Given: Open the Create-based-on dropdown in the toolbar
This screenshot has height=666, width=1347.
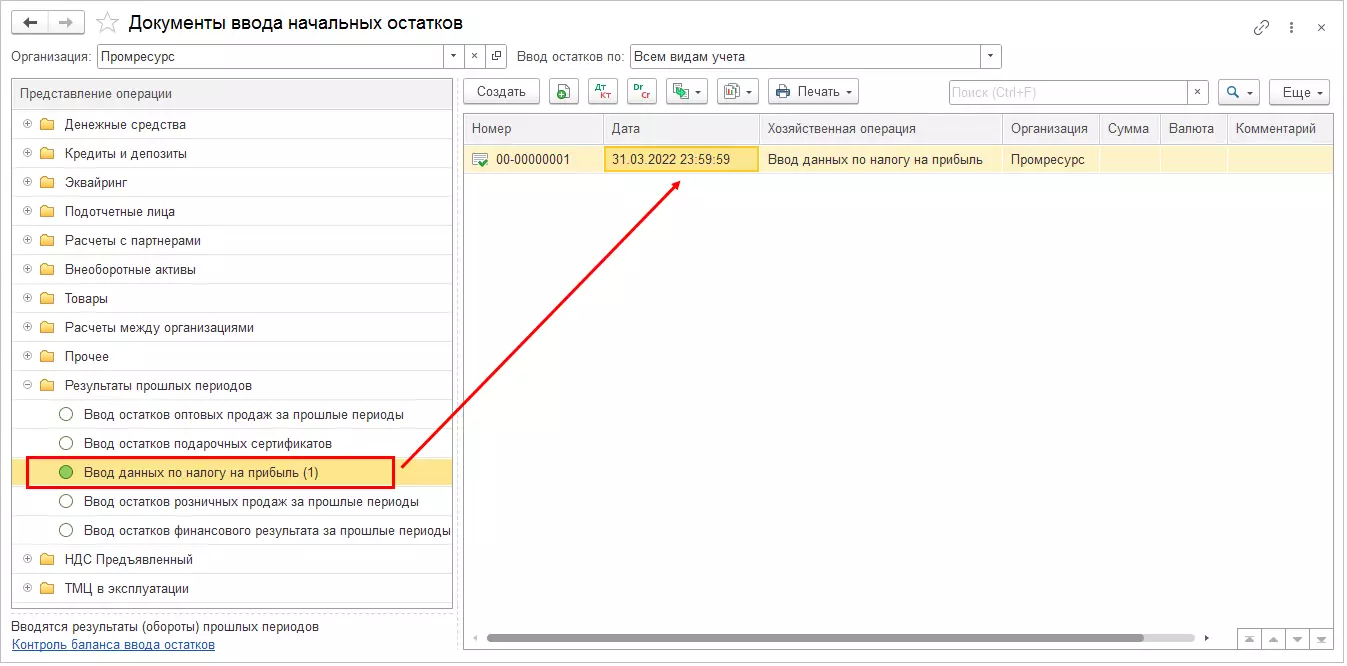Looking at the screenshot, I should [686, 92].
